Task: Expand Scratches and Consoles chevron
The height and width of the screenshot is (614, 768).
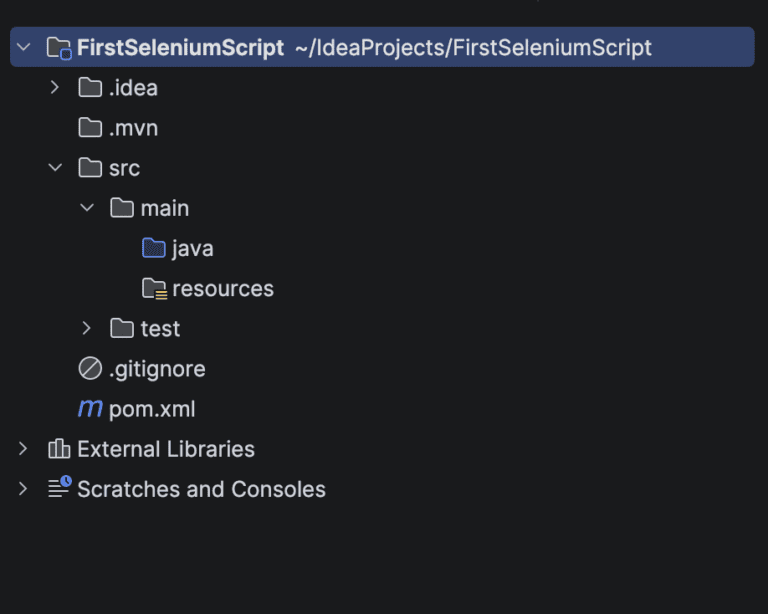Action: [23, 489]
